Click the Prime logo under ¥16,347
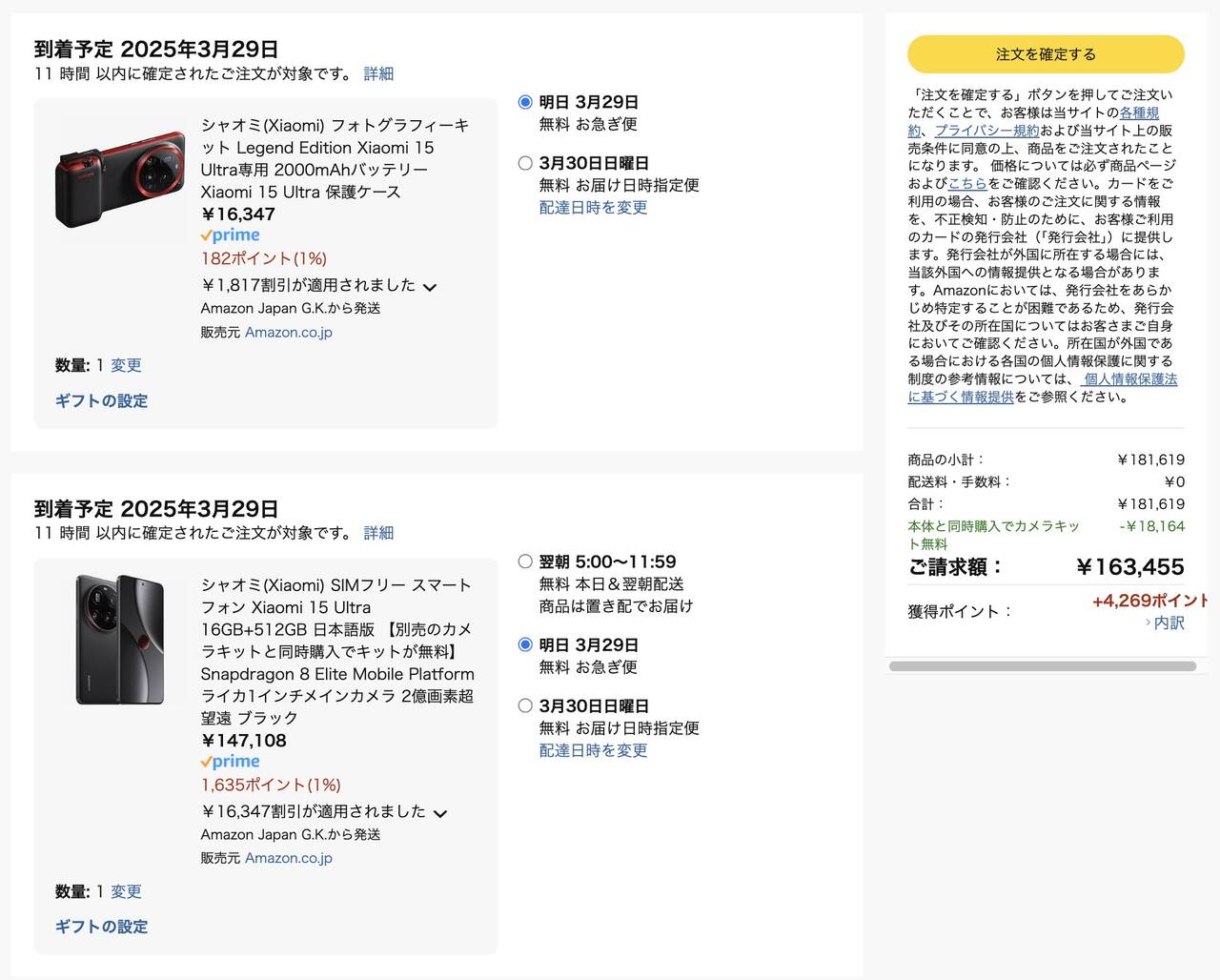Viewport: 1220px width, 980px height. pyautogui.click(x=230, y=235)
